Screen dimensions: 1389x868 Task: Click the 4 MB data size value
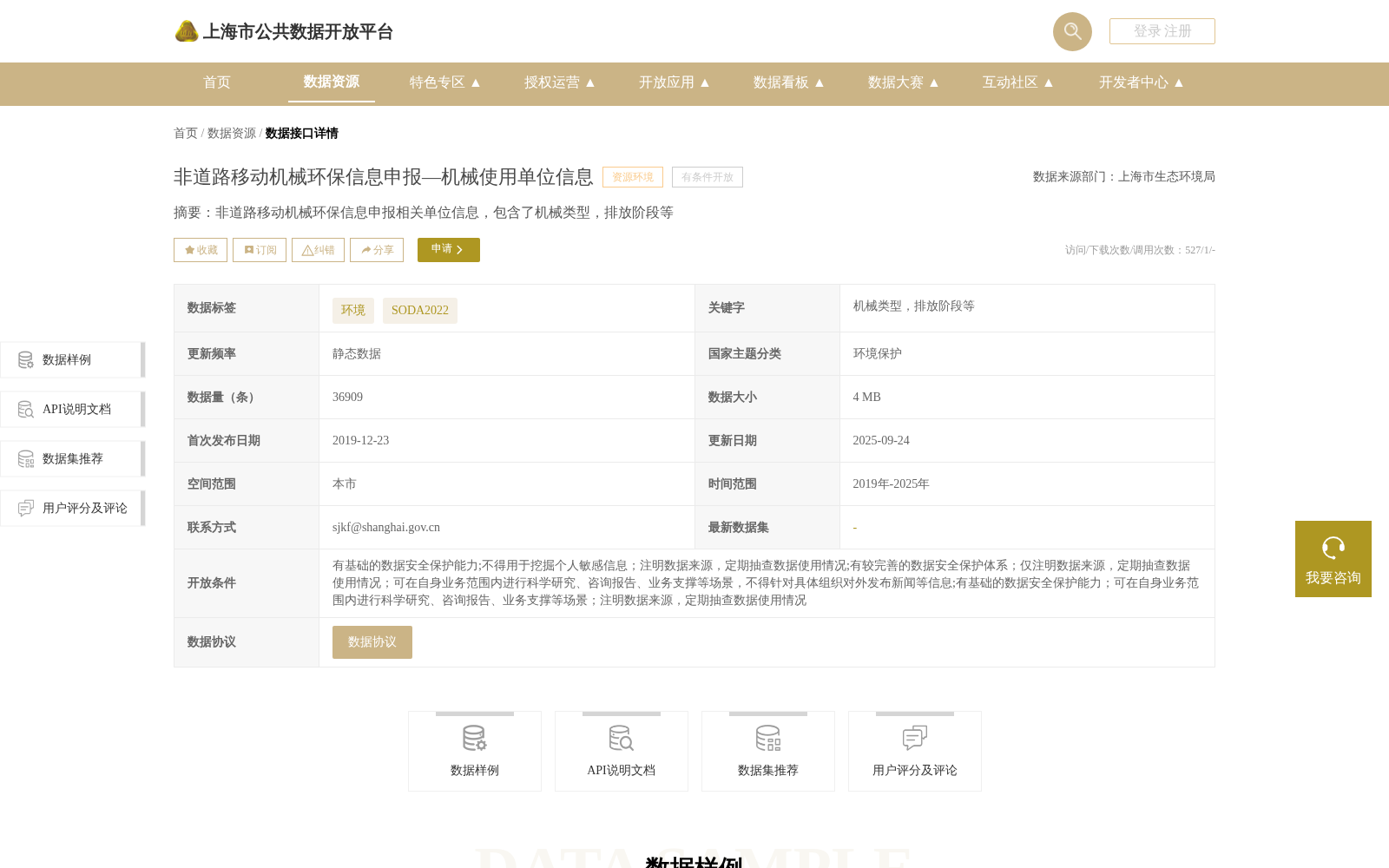867,398
